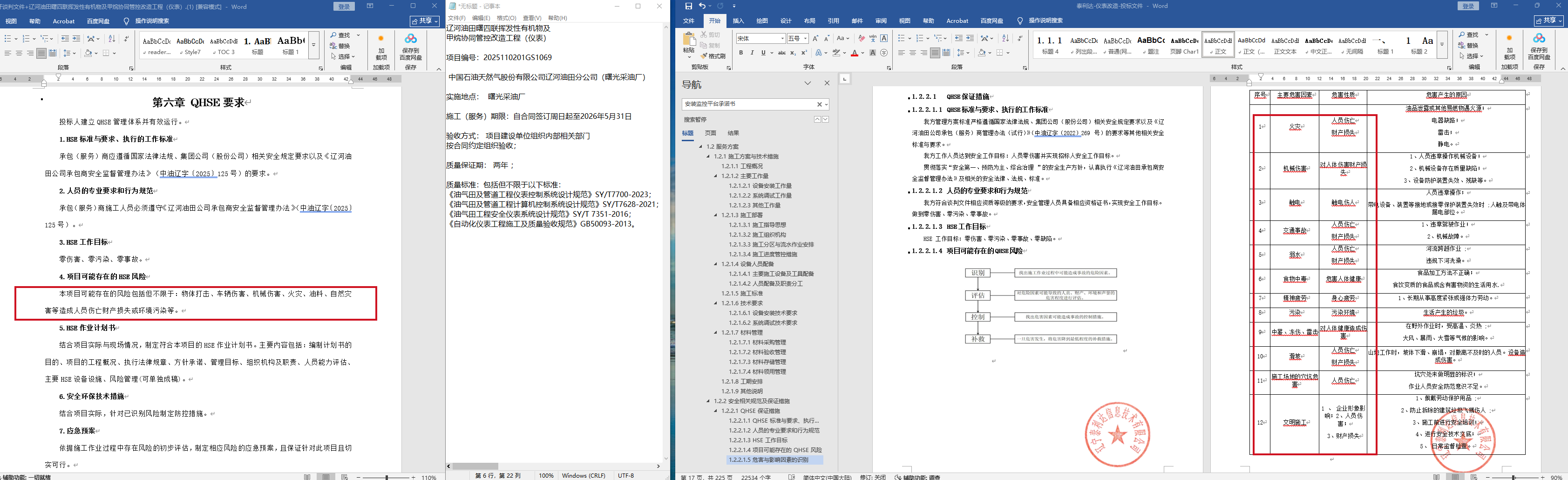This screenshot has width=1568, height=480.
Task: Click the Grow Font icon
Action: point(815,38)
